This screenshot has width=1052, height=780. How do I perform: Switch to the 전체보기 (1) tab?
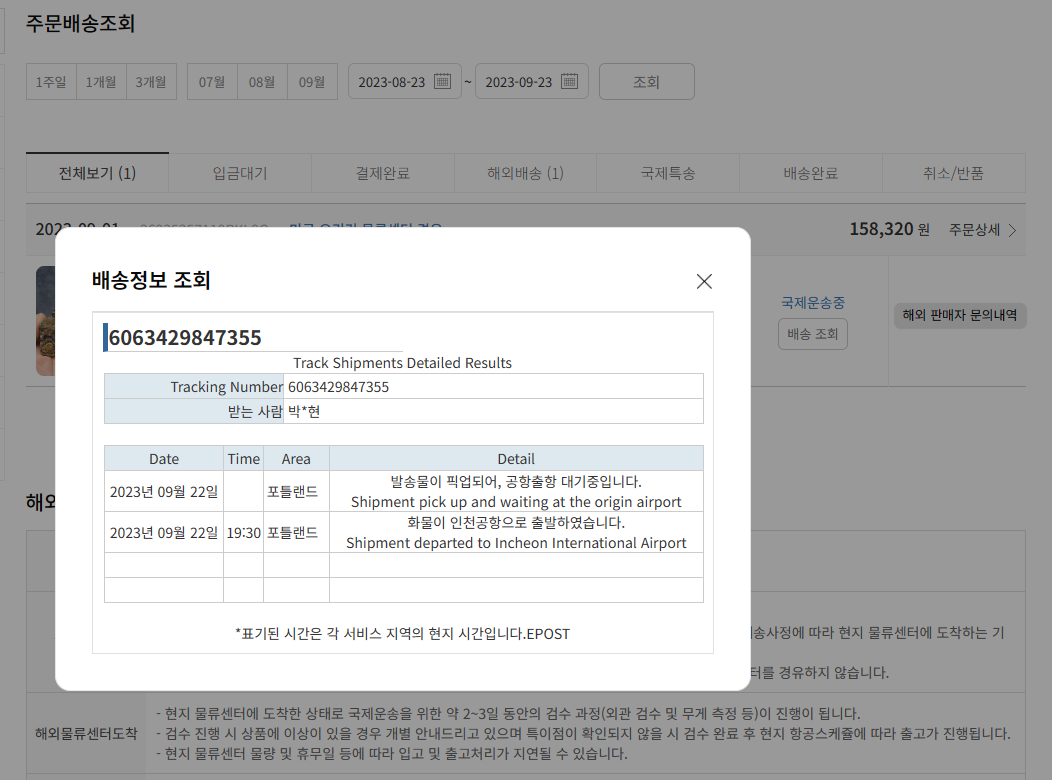(97, 173)
